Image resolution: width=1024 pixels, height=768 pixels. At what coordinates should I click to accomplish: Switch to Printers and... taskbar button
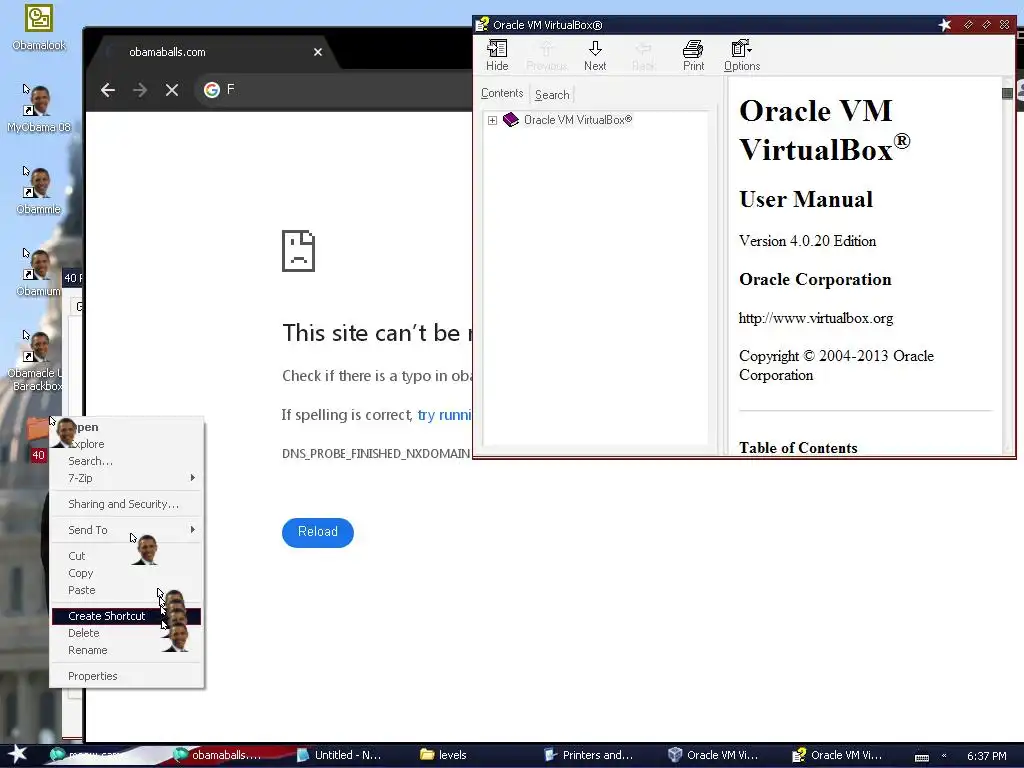tap(588, 755)
